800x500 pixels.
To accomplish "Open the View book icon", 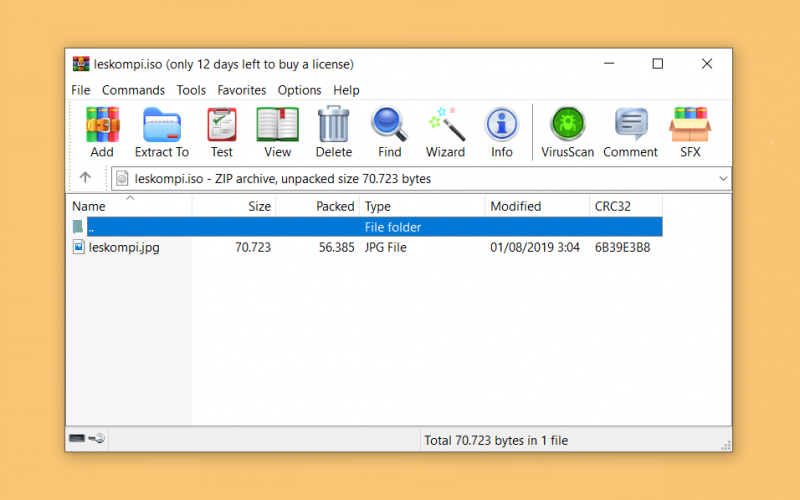I will coord(278,124).
